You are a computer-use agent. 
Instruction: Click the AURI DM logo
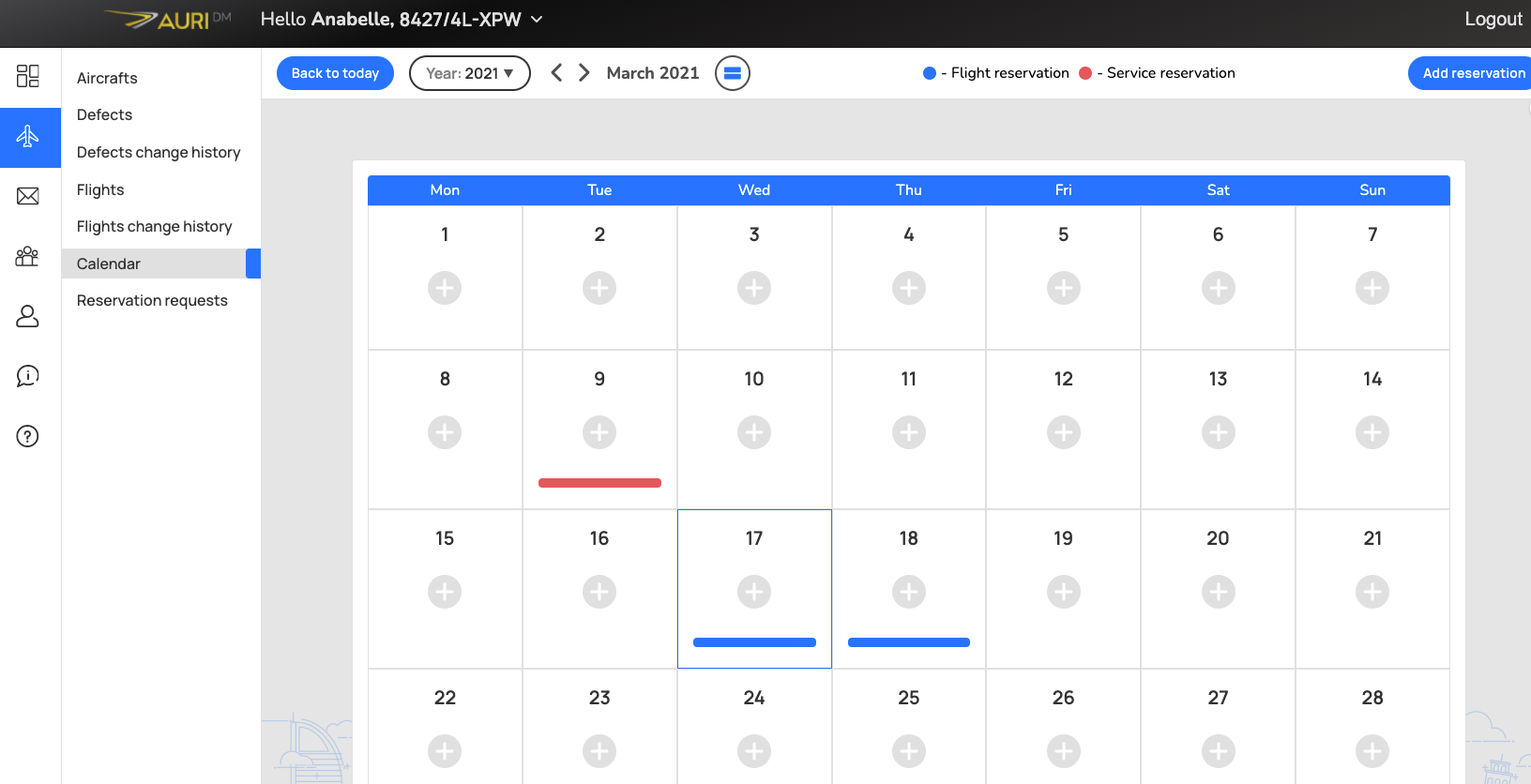click(x=168, y=20)
